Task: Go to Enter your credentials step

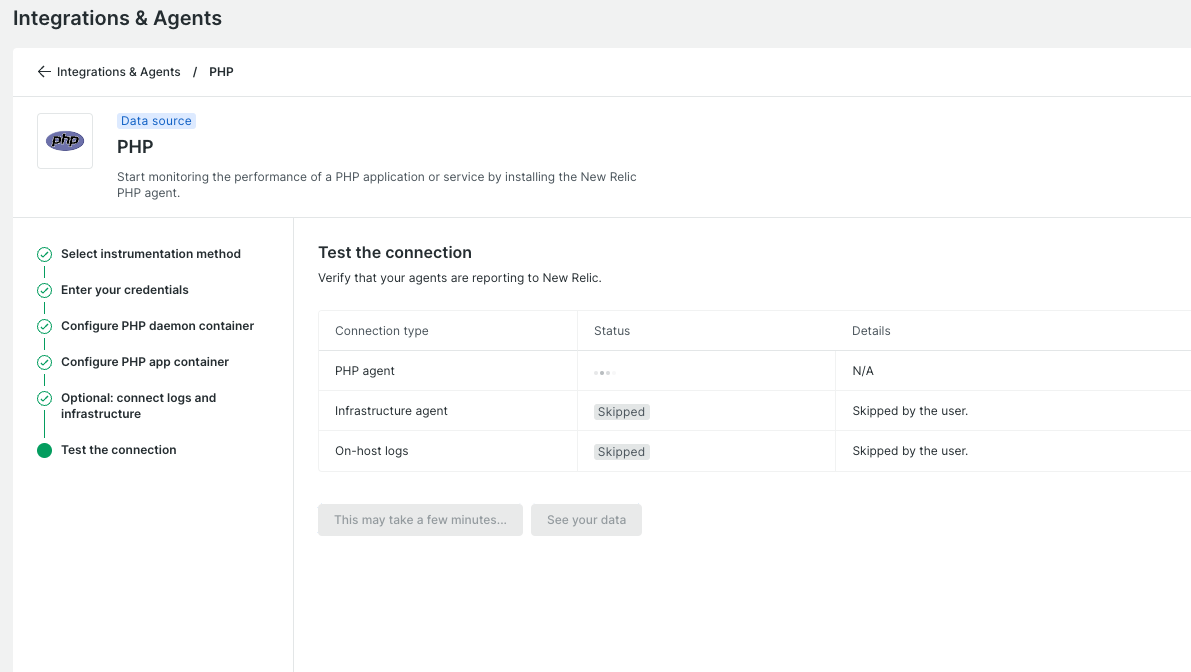Action: pyautogui.click(x=125, y=290)
